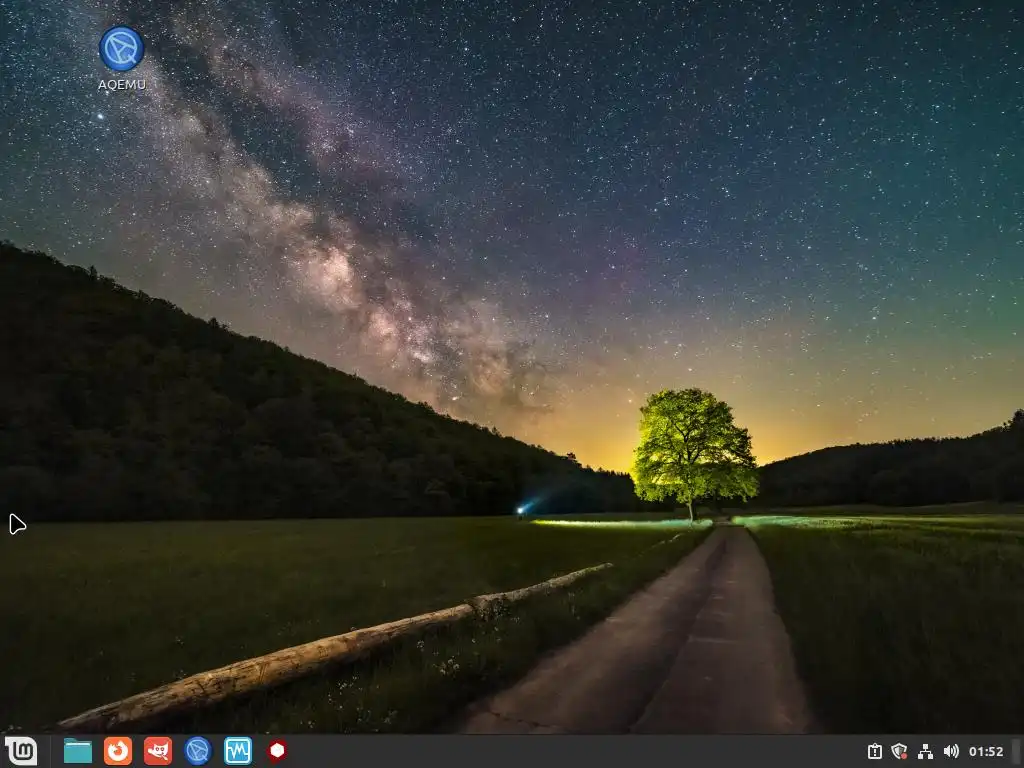Click the show desktop strip at panel edge

coord(1017,752)
